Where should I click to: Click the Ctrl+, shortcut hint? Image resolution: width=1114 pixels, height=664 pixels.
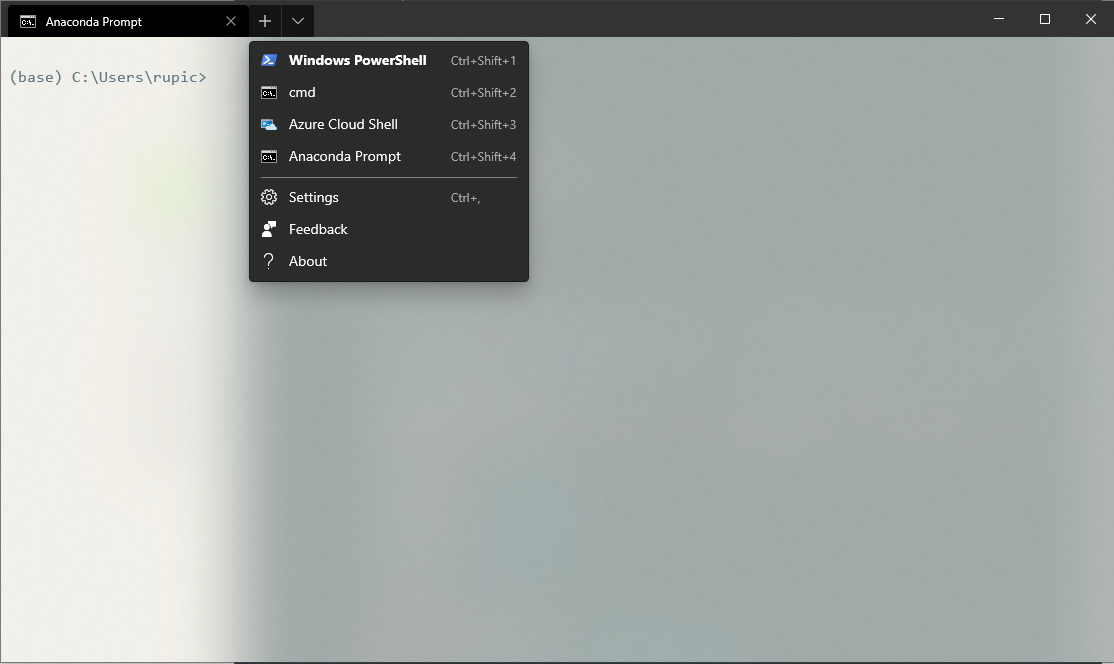[465, 198]
